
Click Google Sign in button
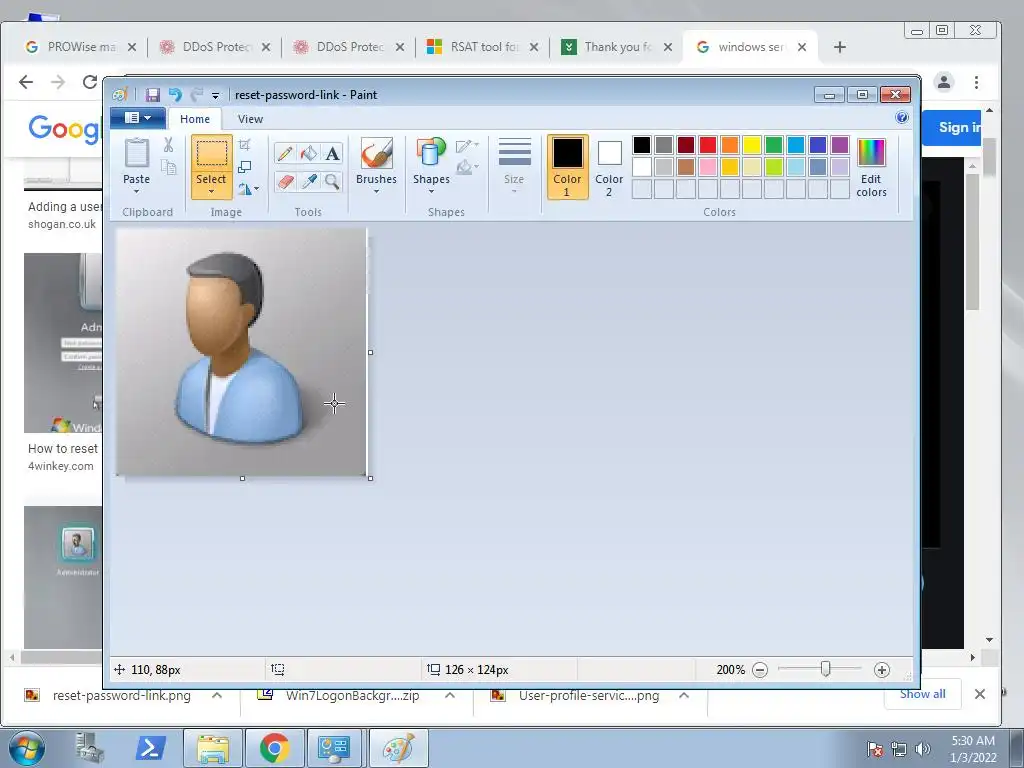[x=953, y=127]
